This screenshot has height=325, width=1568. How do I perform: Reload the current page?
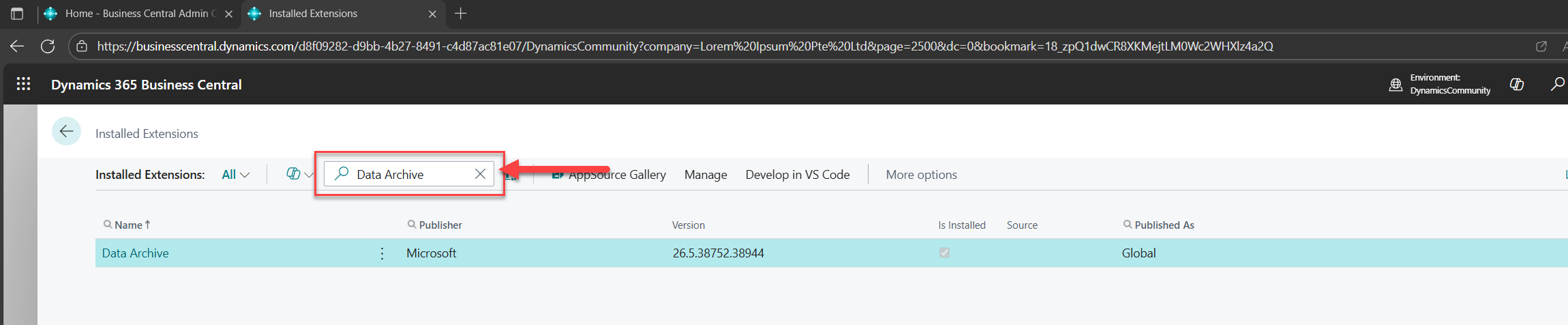48,46
